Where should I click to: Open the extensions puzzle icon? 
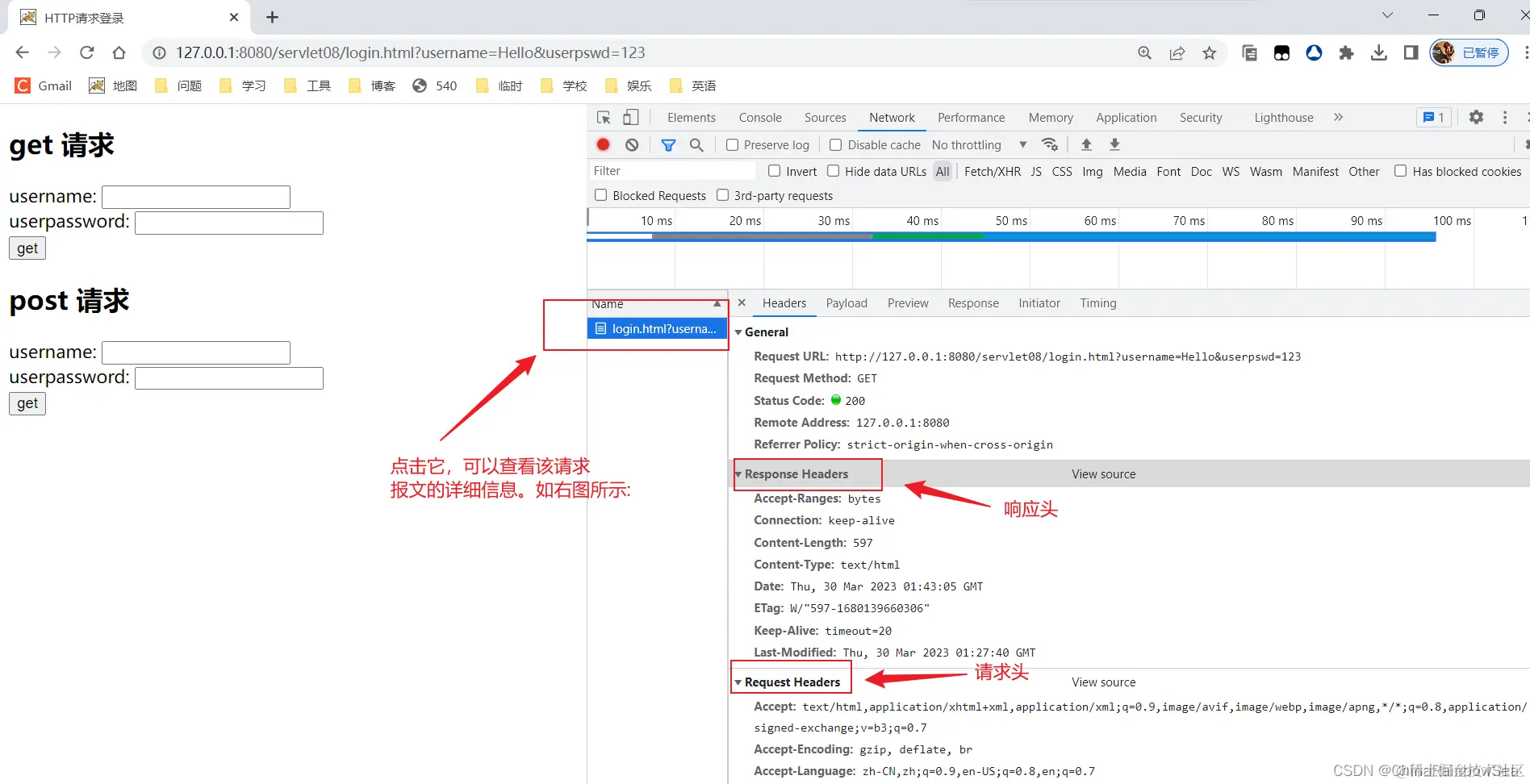pos(1346,52)
